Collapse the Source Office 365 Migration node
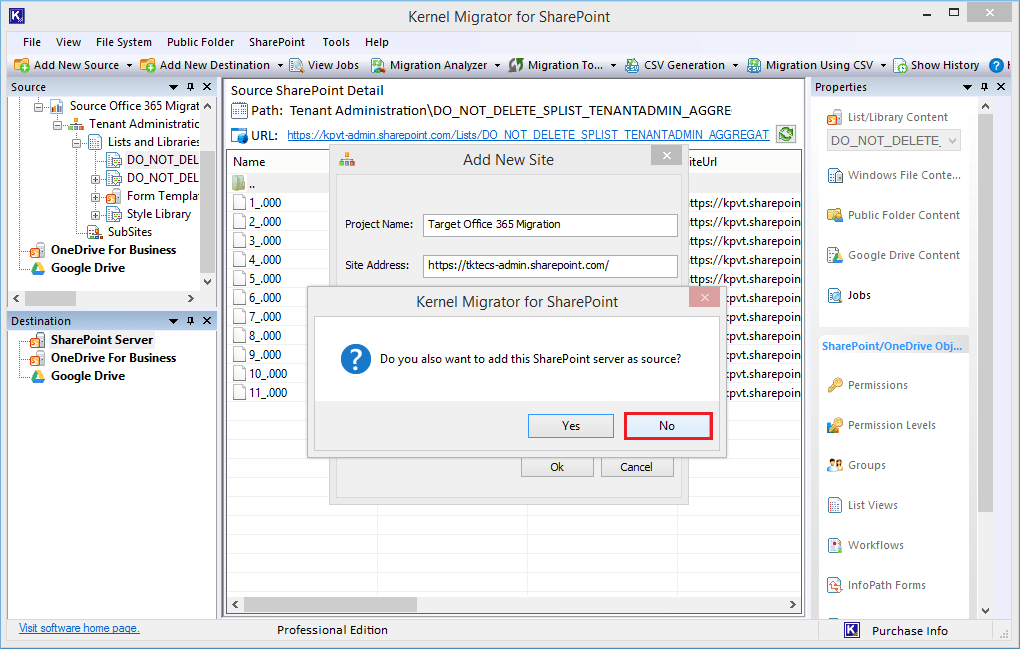 click(38, 106)
